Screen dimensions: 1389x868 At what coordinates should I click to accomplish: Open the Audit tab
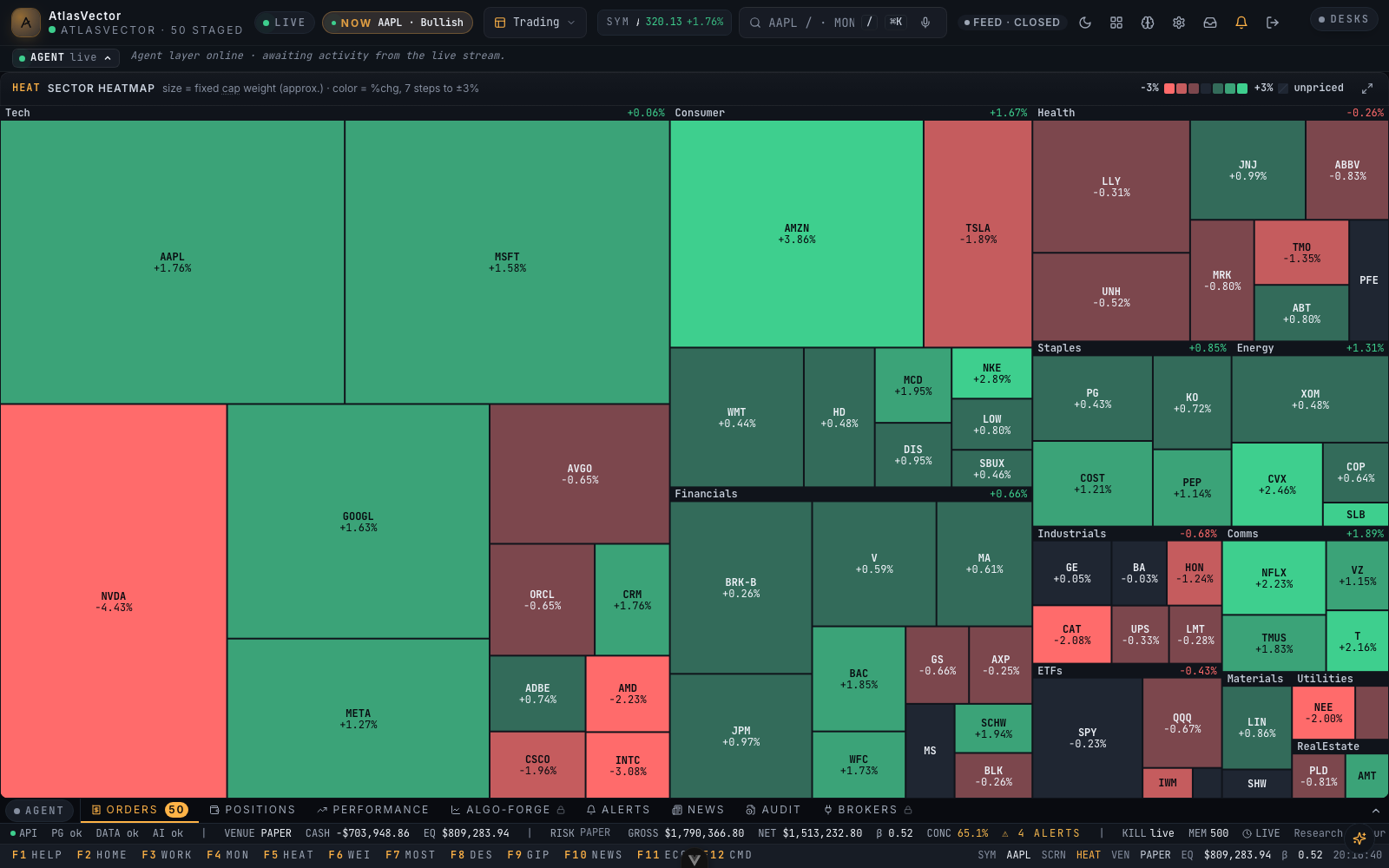point(773,810)
